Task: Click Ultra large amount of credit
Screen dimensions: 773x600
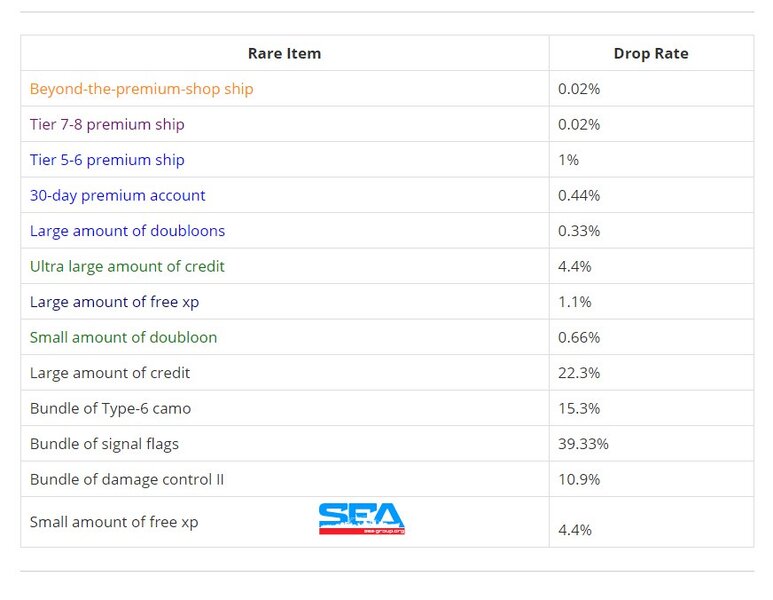Action: 127,267
